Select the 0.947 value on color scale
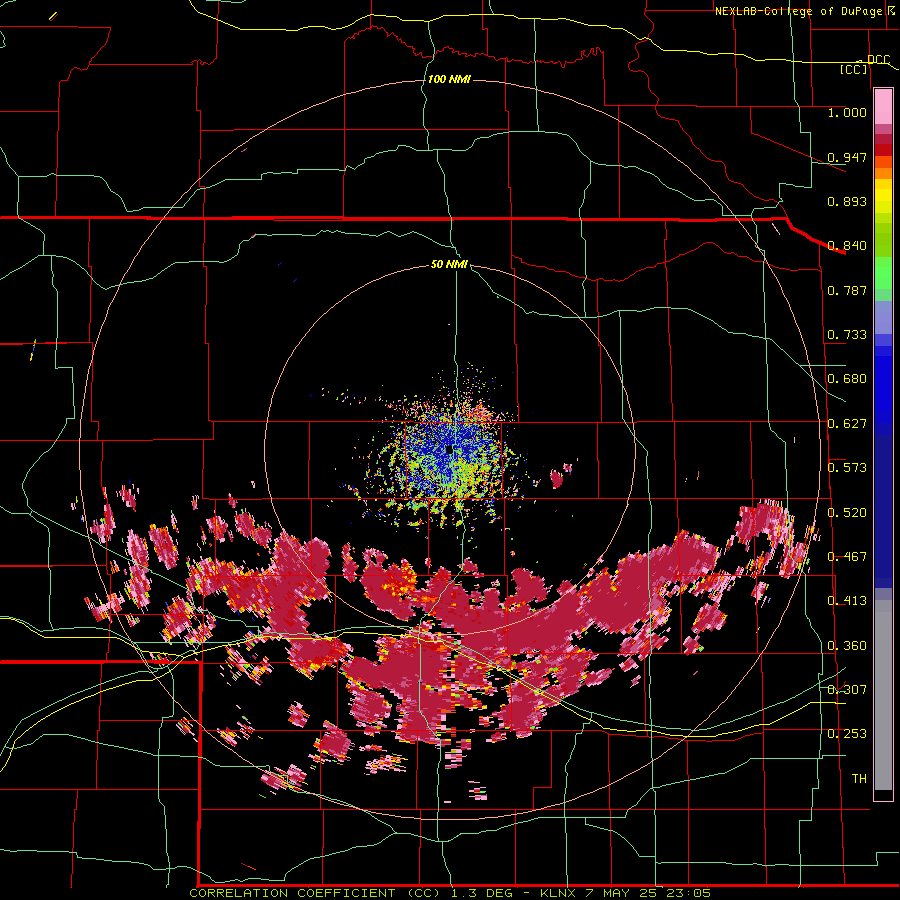Screen dimensions: 900x900 [x=847, y=157]
